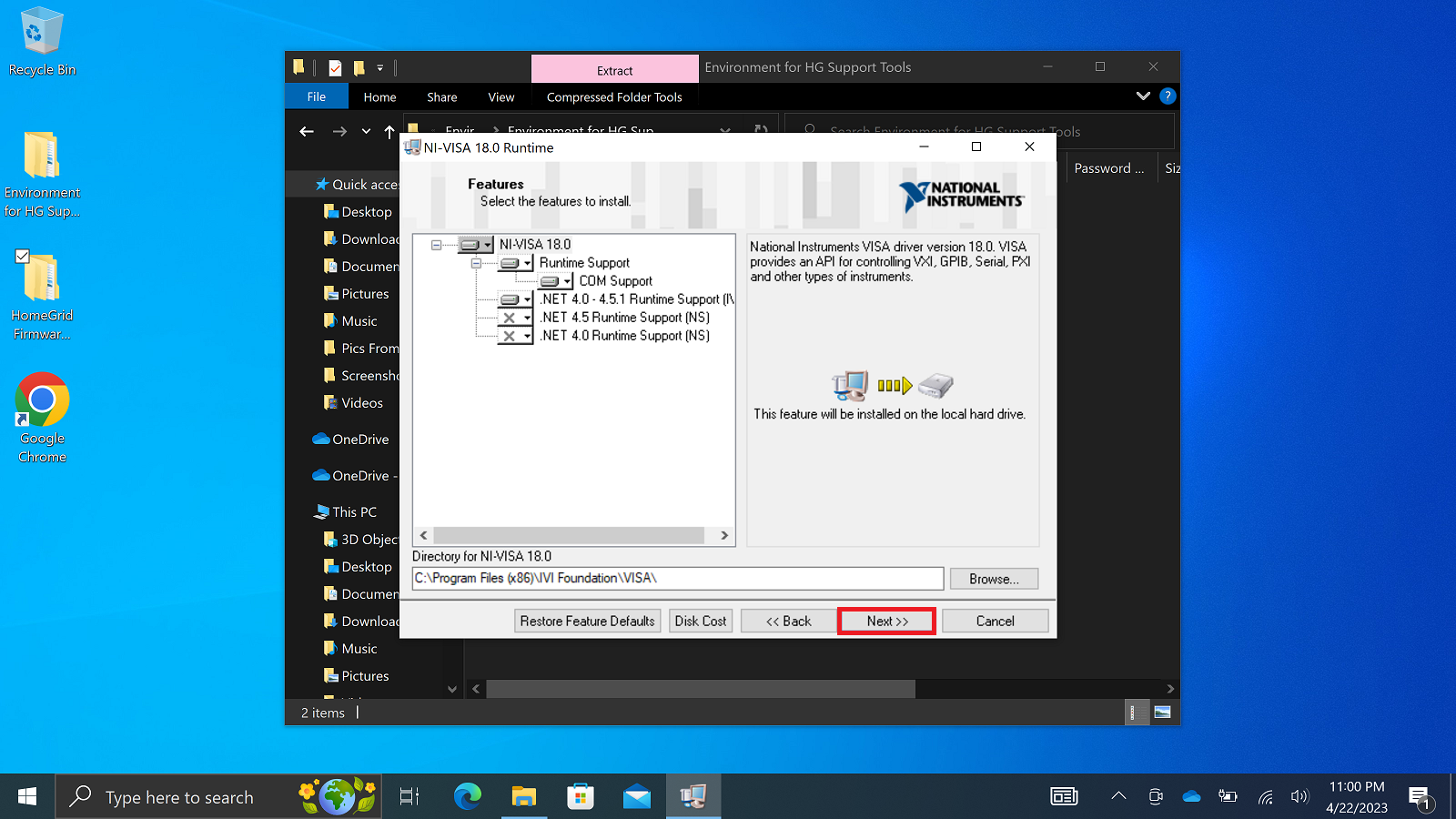Viewport: 1456px width, 819px height.
Task: Select Environment for HG Support desktop folder
Action: coord(42,175)
